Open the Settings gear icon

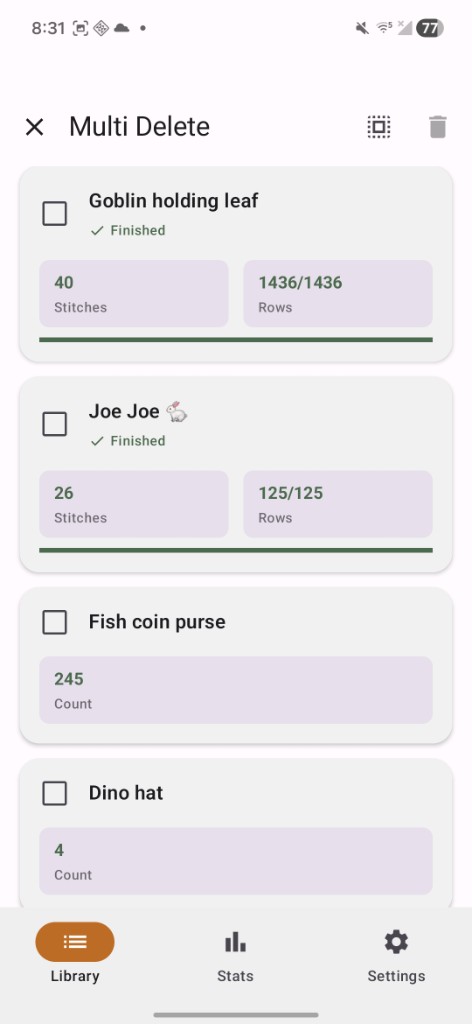coord(396,942)
